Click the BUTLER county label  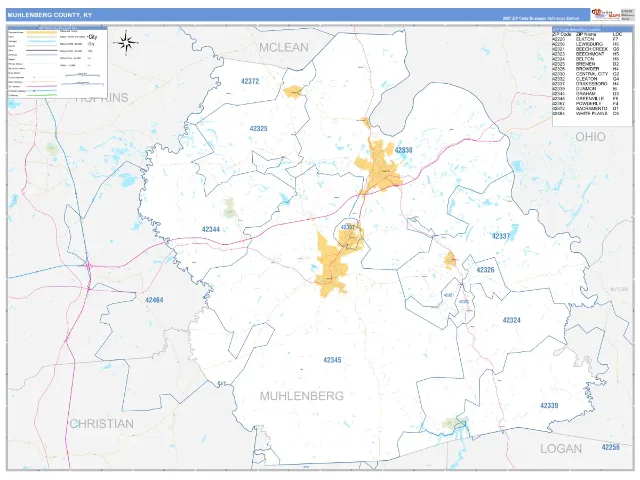pyautogui.click(x=619, y=289)
